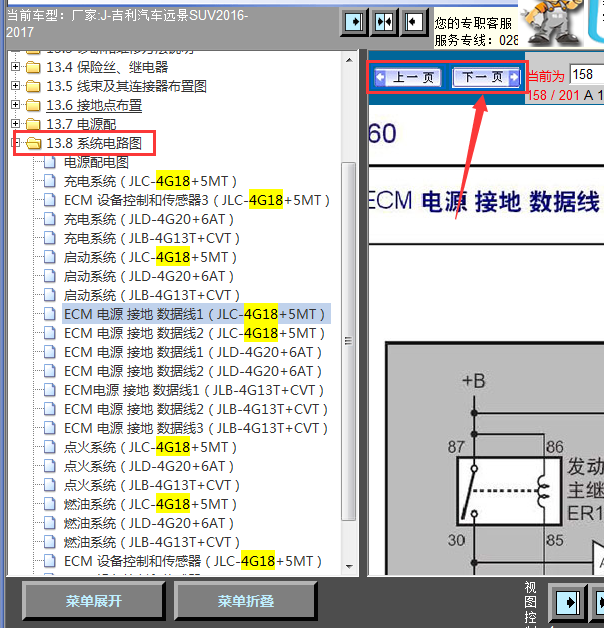This screenshot has height=628, width=604.
Task: Click document icon of 点火系统 (JLB-4G13T+CVT)
Action: 50,485
